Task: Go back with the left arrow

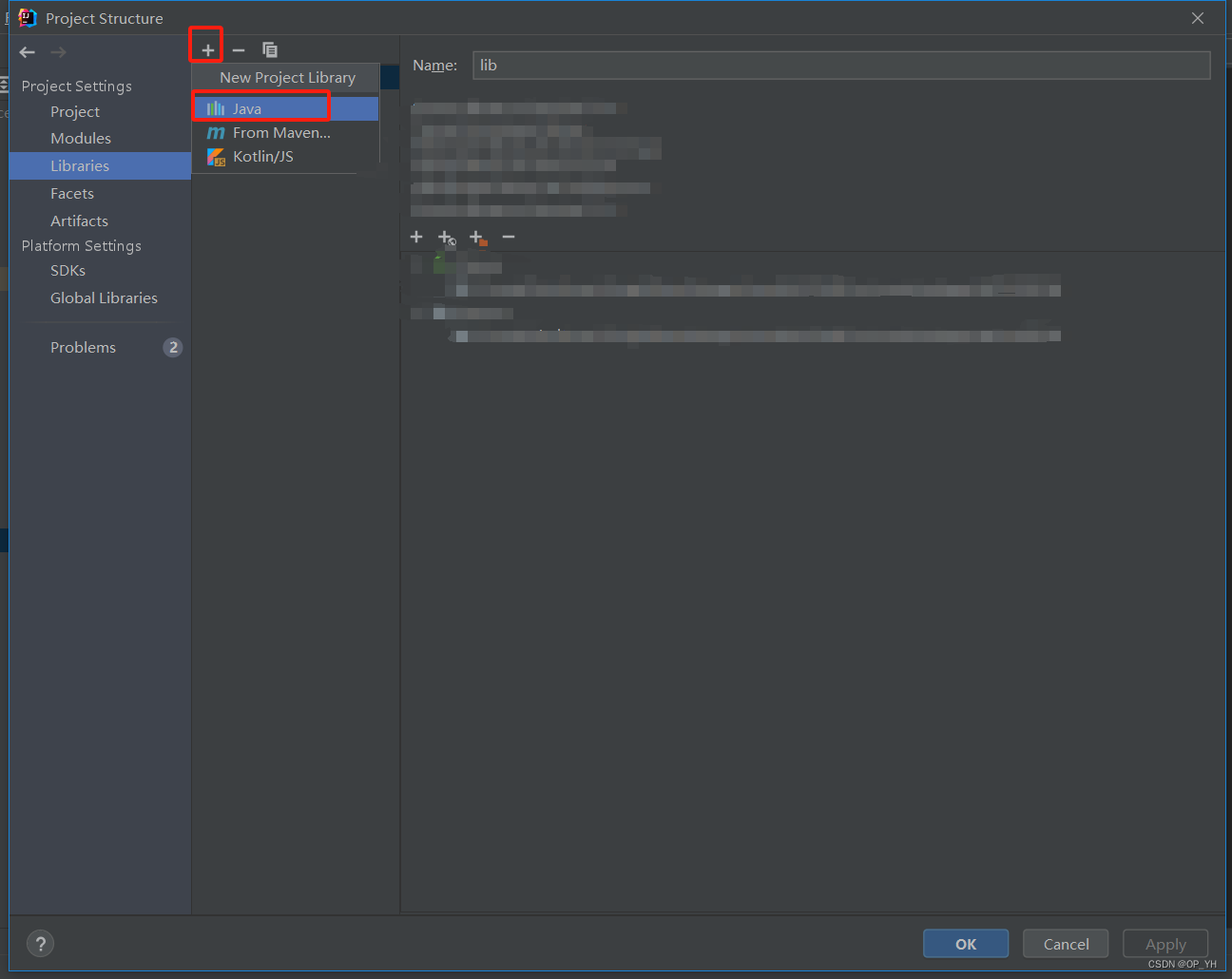Action: click(28, 52)
